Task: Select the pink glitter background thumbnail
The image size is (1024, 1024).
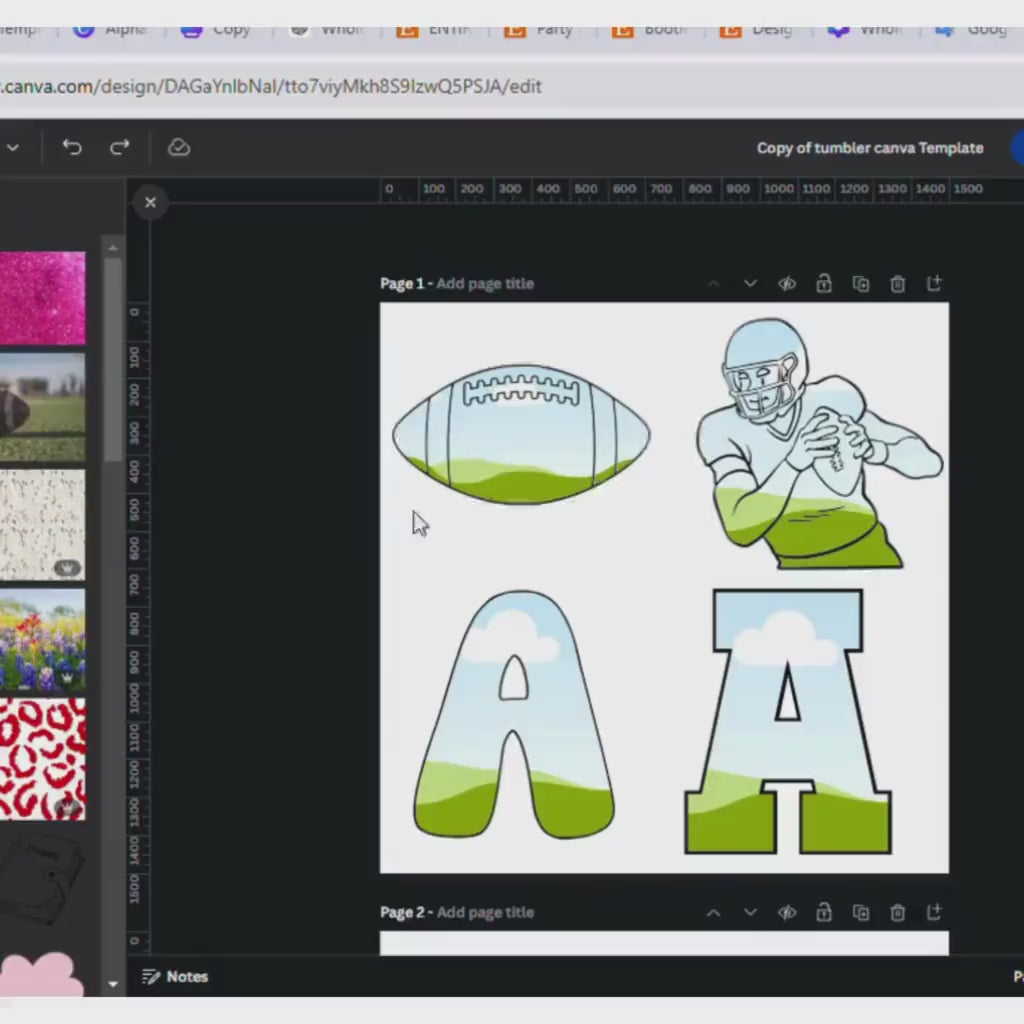Action: 42,298
